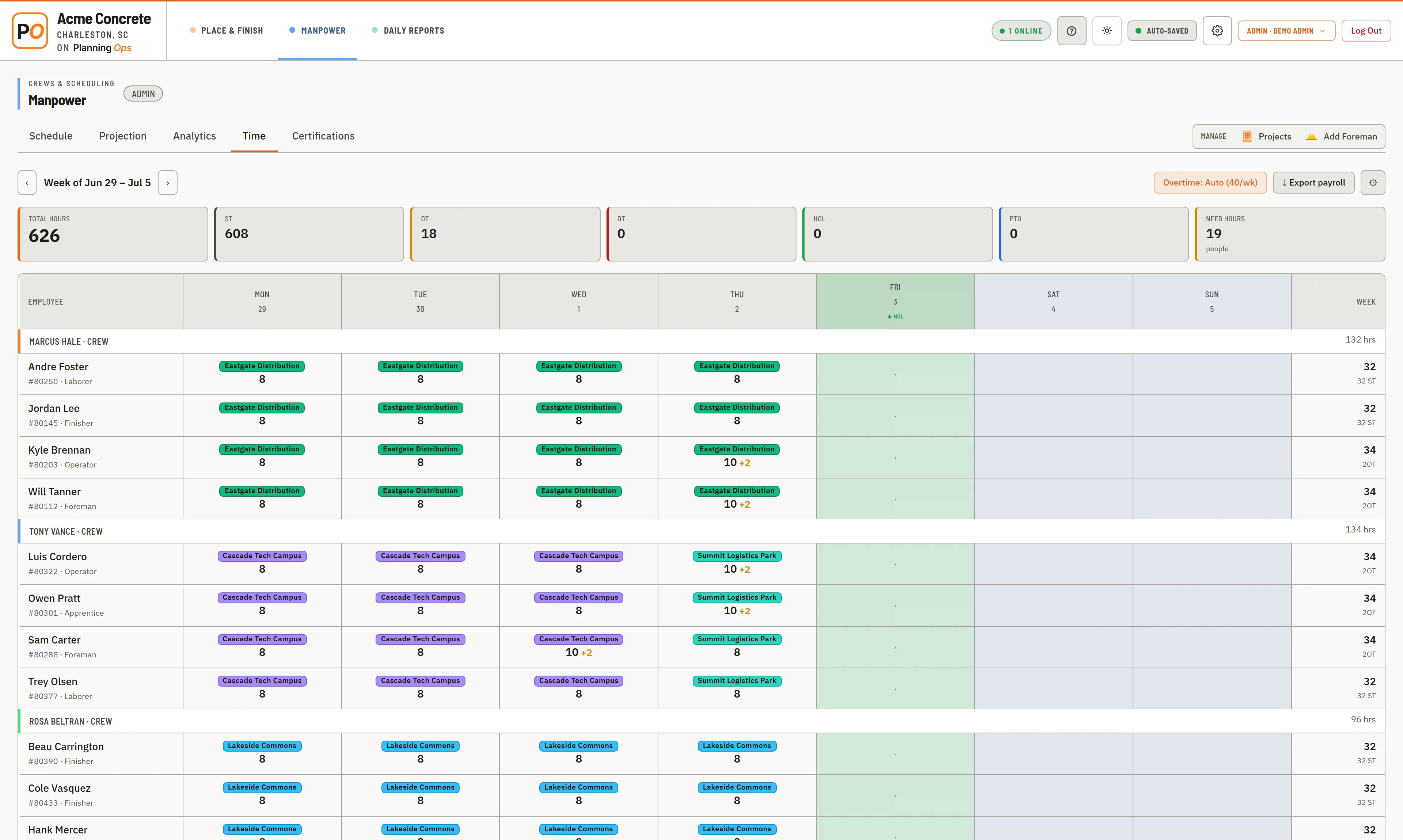Select the Total Hours 626 card
The image size is (1403, 840).
(x=113, y=234)
